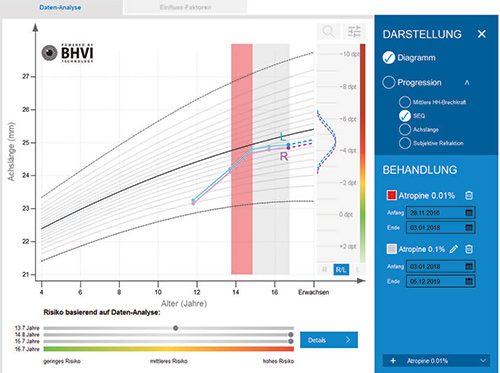Click the R curve label on chart
Screen dimensions: 500x373
(x=284, y=156)
